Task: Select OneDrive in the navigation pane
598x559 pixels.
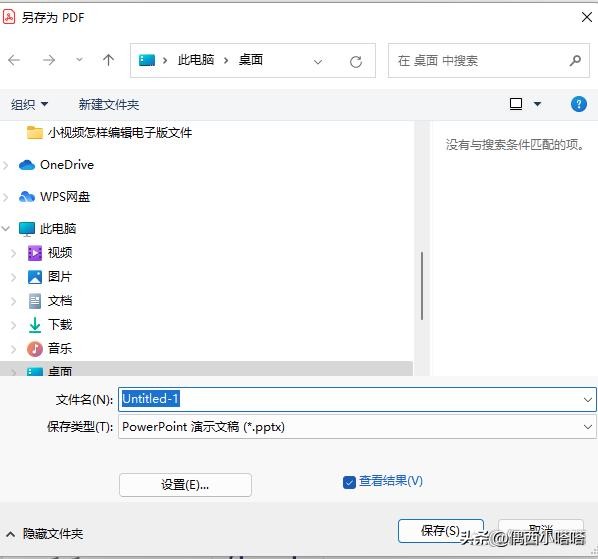Action: [x=56, y=165]
